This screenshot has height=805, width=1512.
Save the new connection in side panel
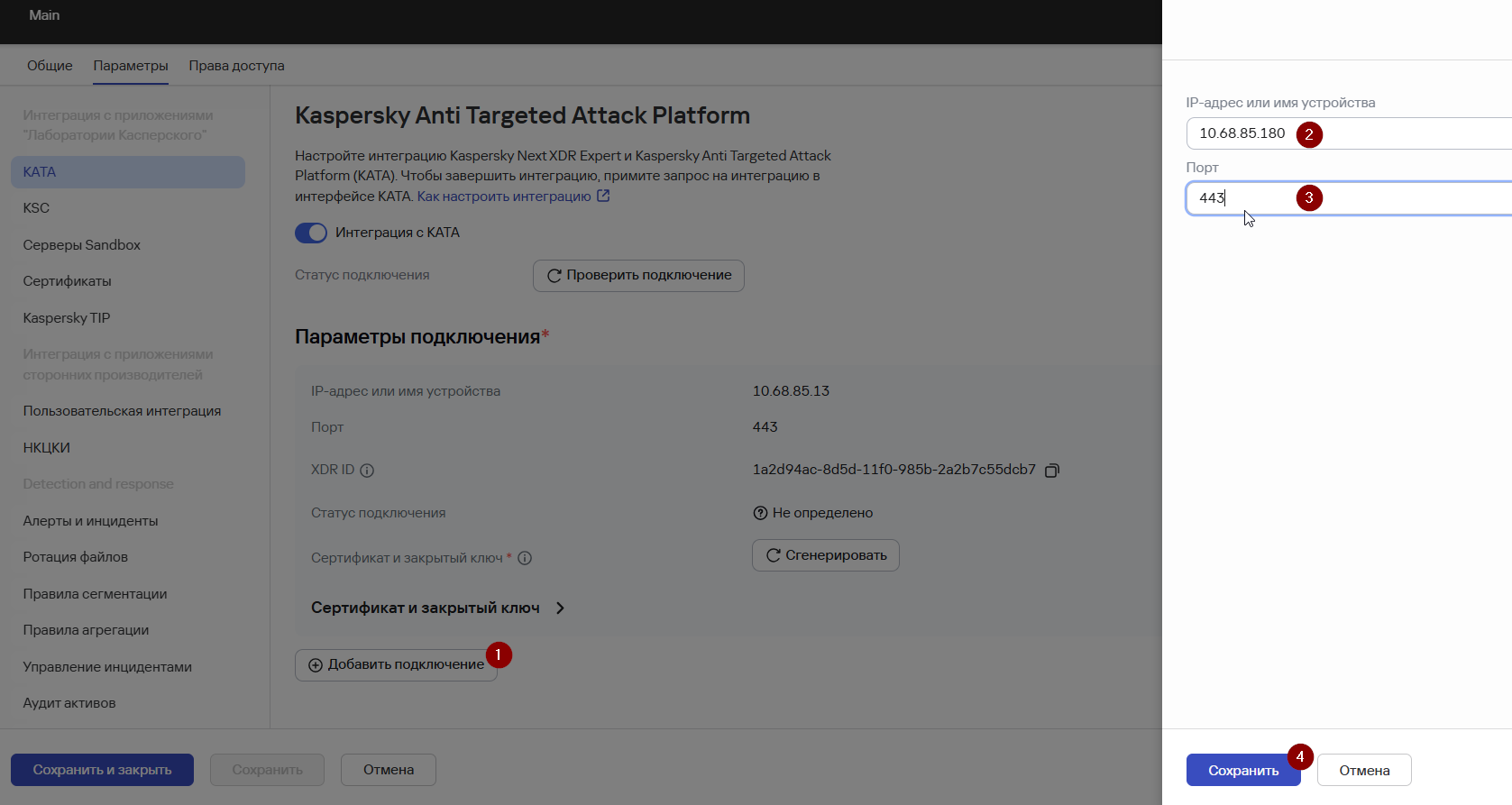[x=1243, y=771]
